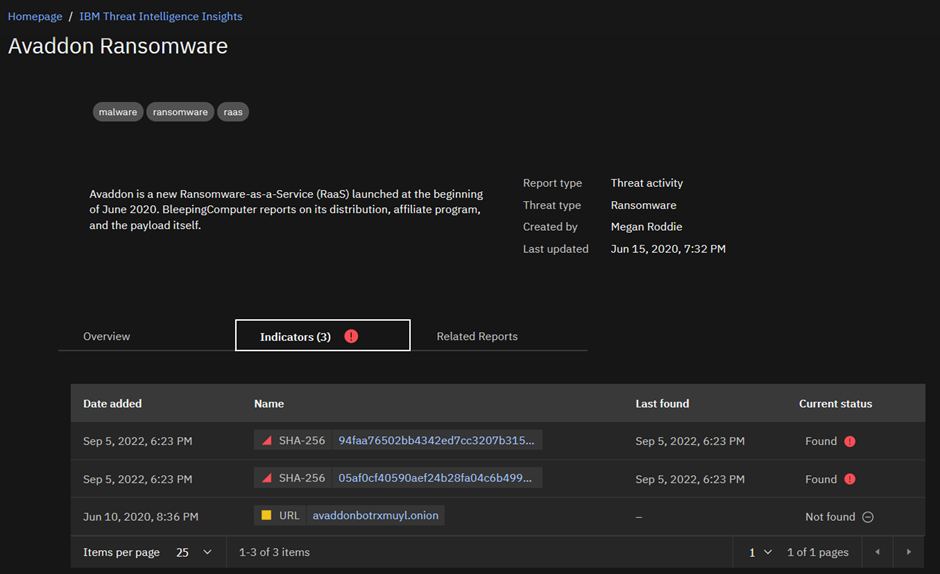Click the ransomware tag

coord(180,112)
